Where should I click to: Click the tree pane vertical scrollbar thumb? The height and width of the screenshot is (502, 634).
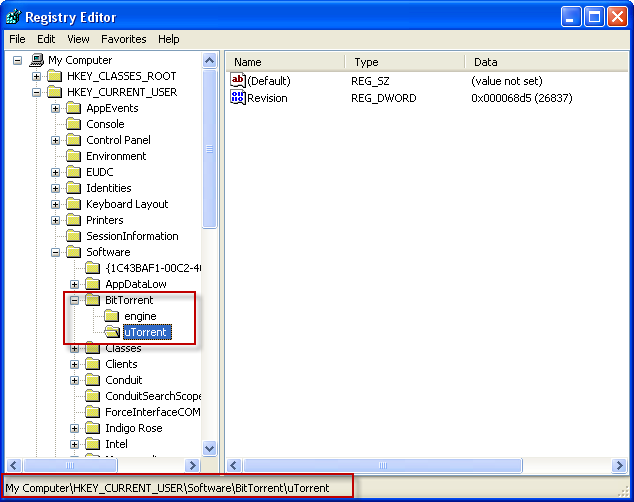(209, 149)
